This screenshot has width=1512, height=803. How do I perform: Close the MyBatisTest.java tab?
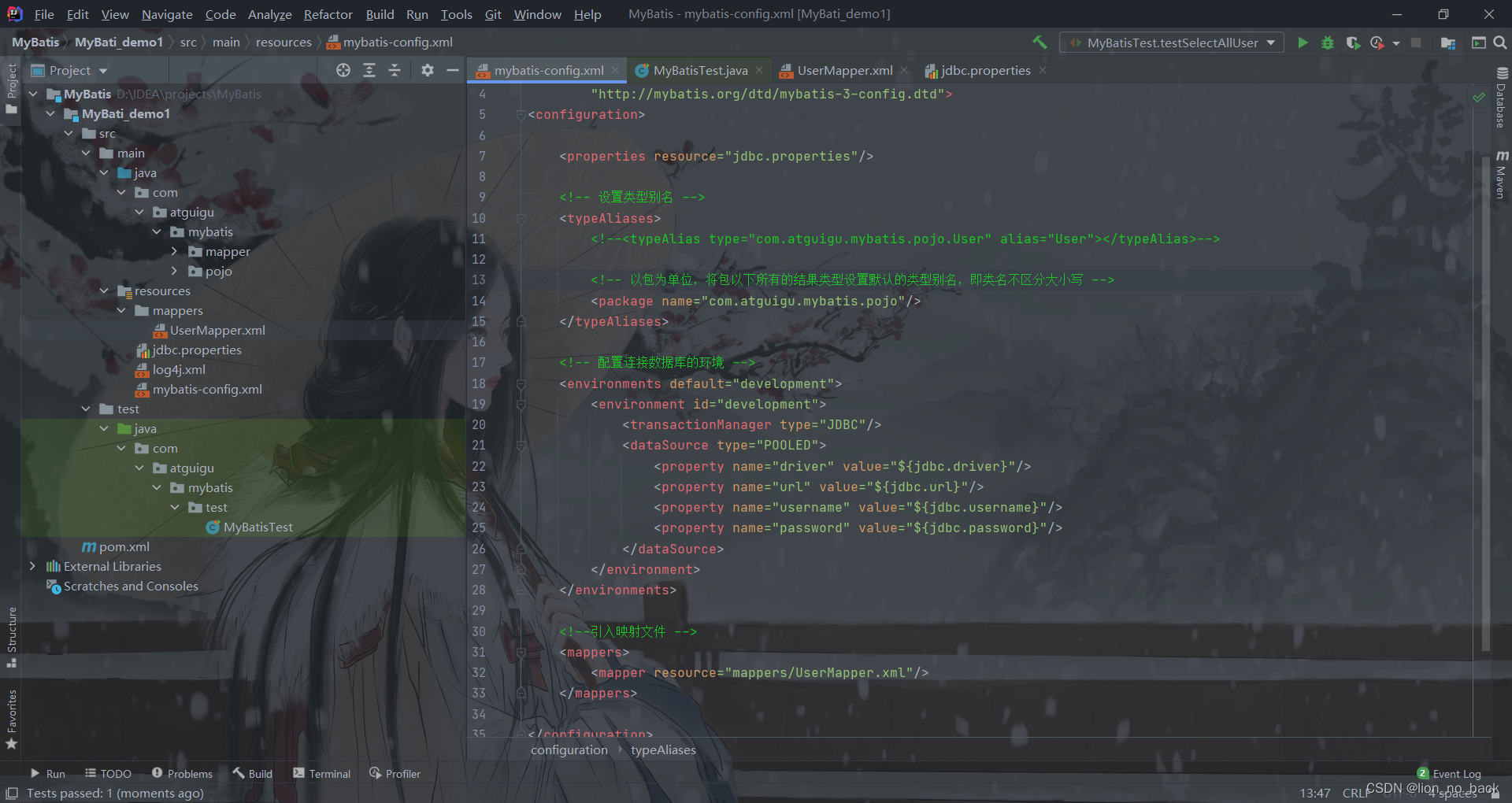point(759,71)
